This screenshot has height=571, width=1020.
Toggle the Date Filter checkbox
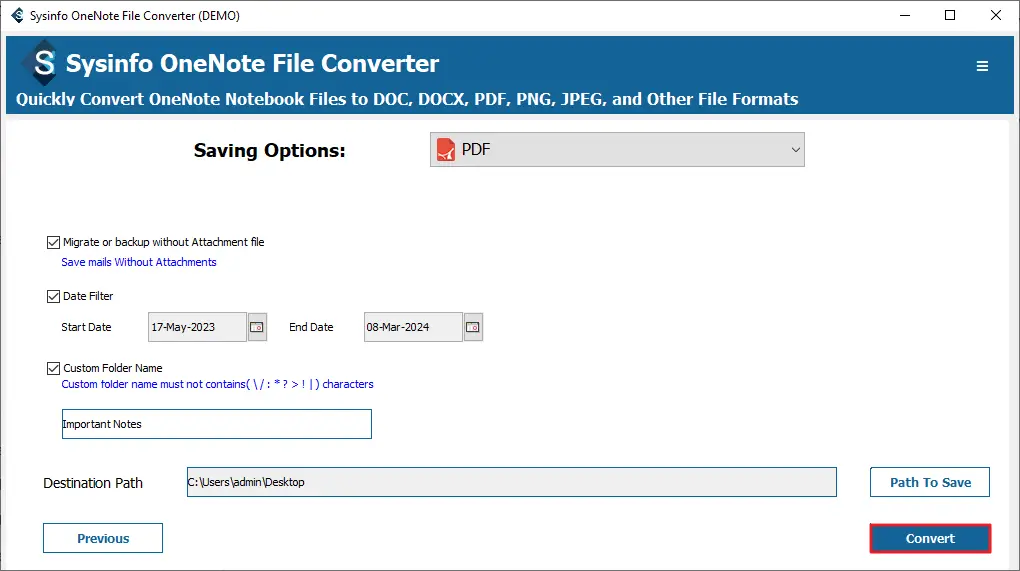click(x=53, y=297)
